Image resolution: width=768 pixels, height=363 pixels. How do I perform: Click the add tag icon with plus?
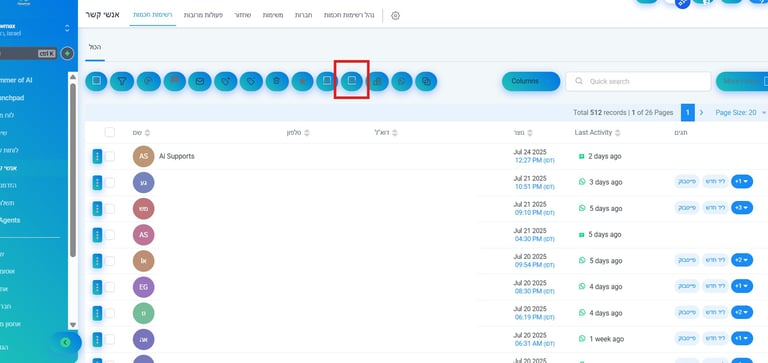click(226, 81)
